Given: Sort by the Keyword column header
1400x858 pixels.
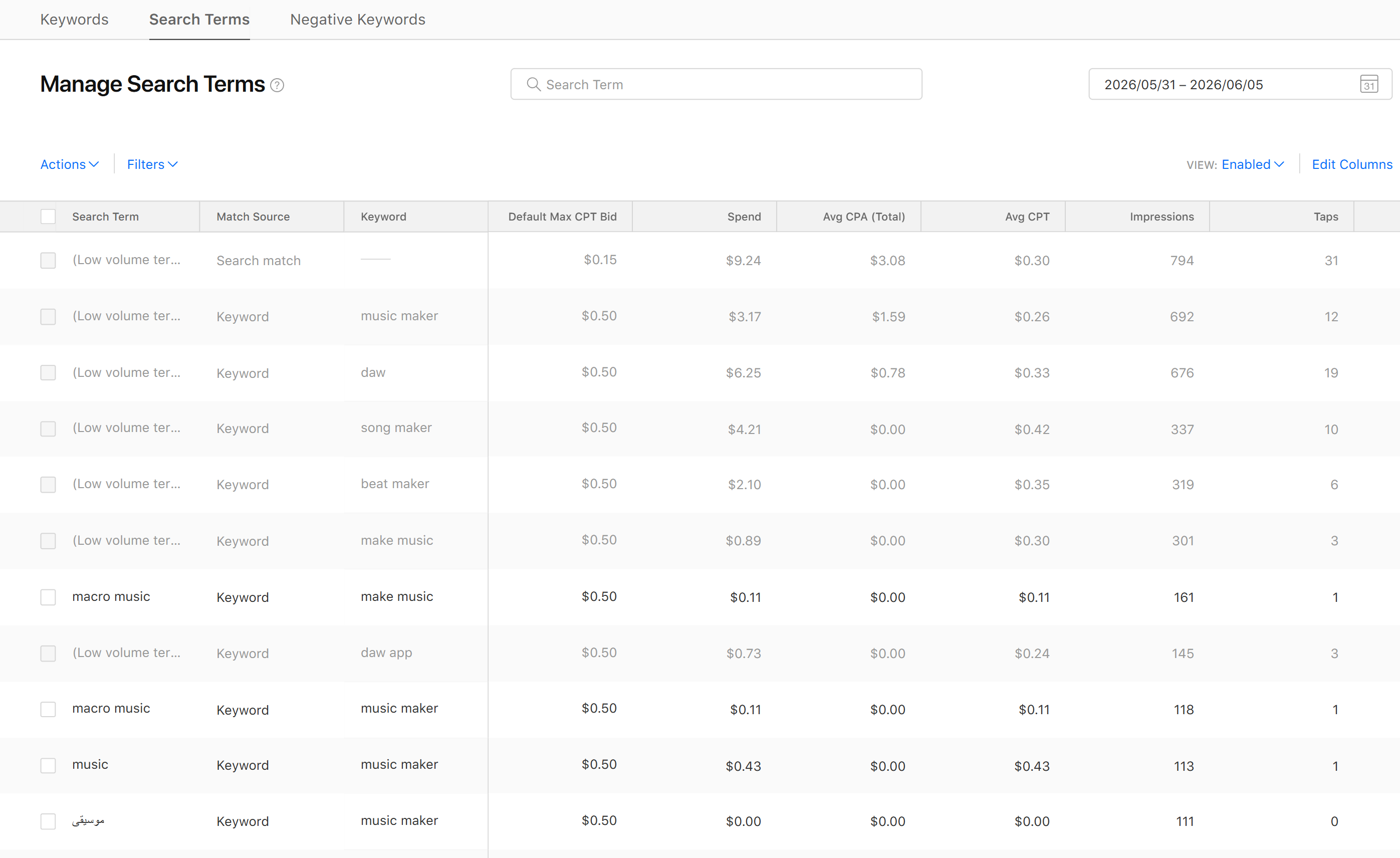Looking at the screenshot, I should [383, 217].
